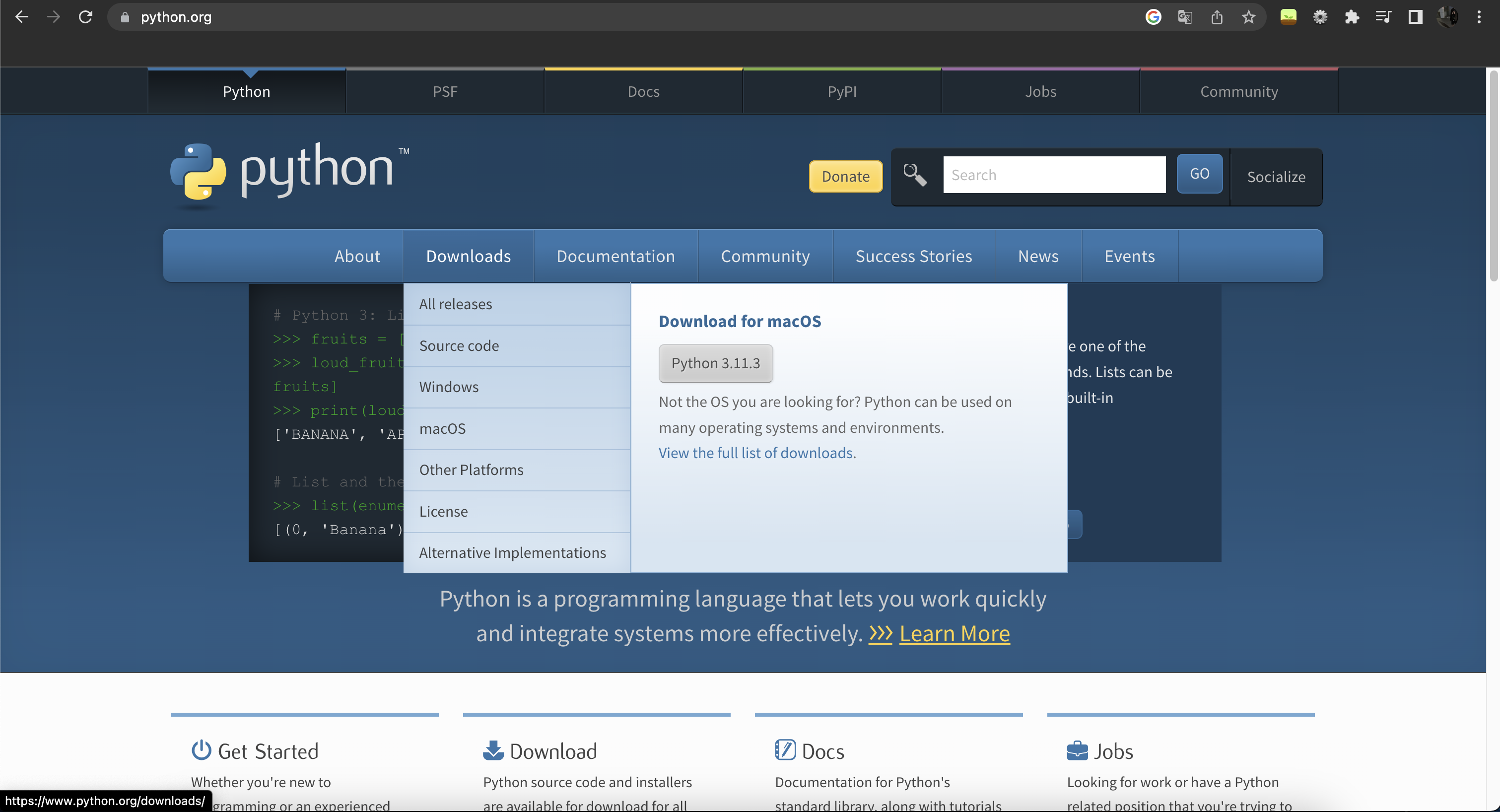1500x812 pixels.
Task: Click the Python 3.11.3 download button
Action: pyautogui.click(x=716, y=362)
